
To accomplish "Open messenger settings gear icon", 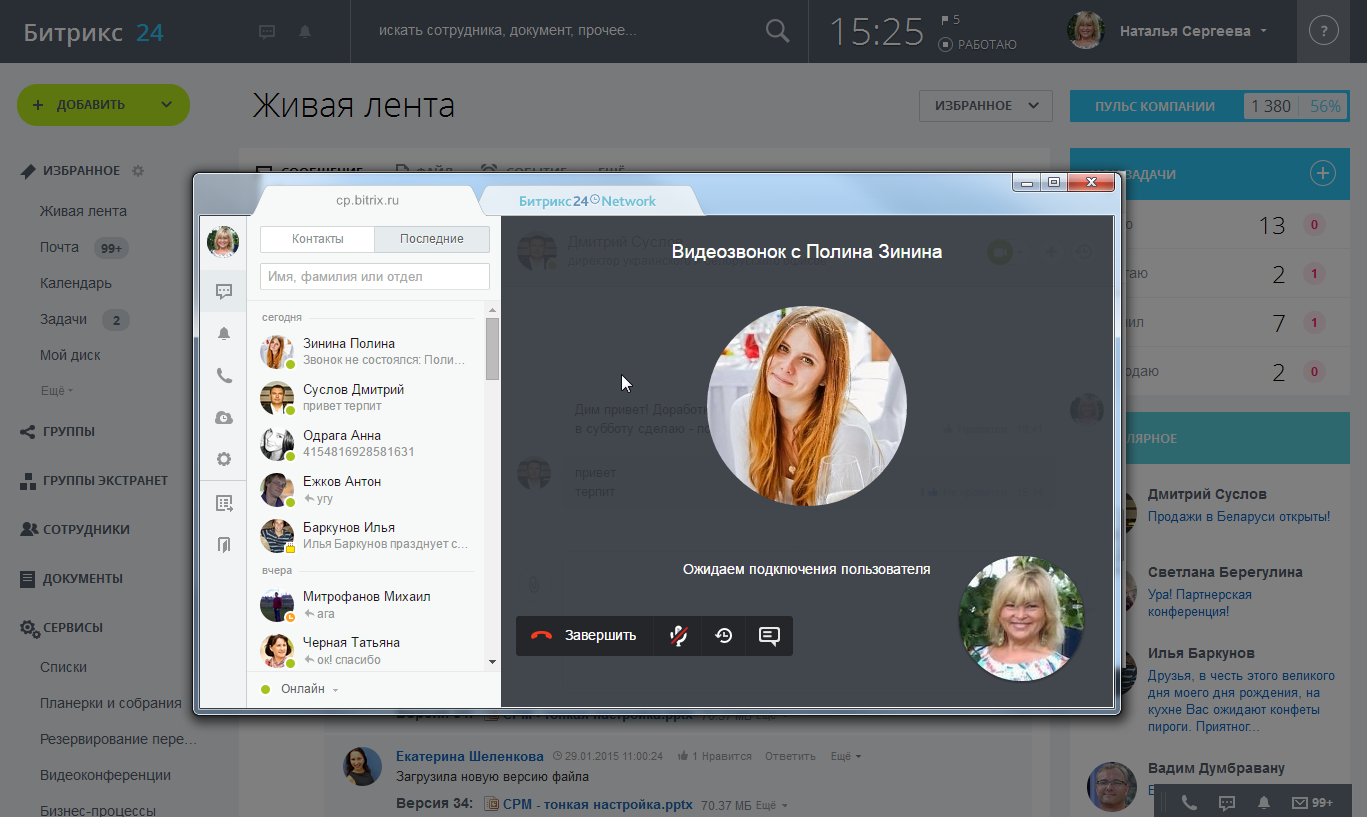I will (224, 459).
